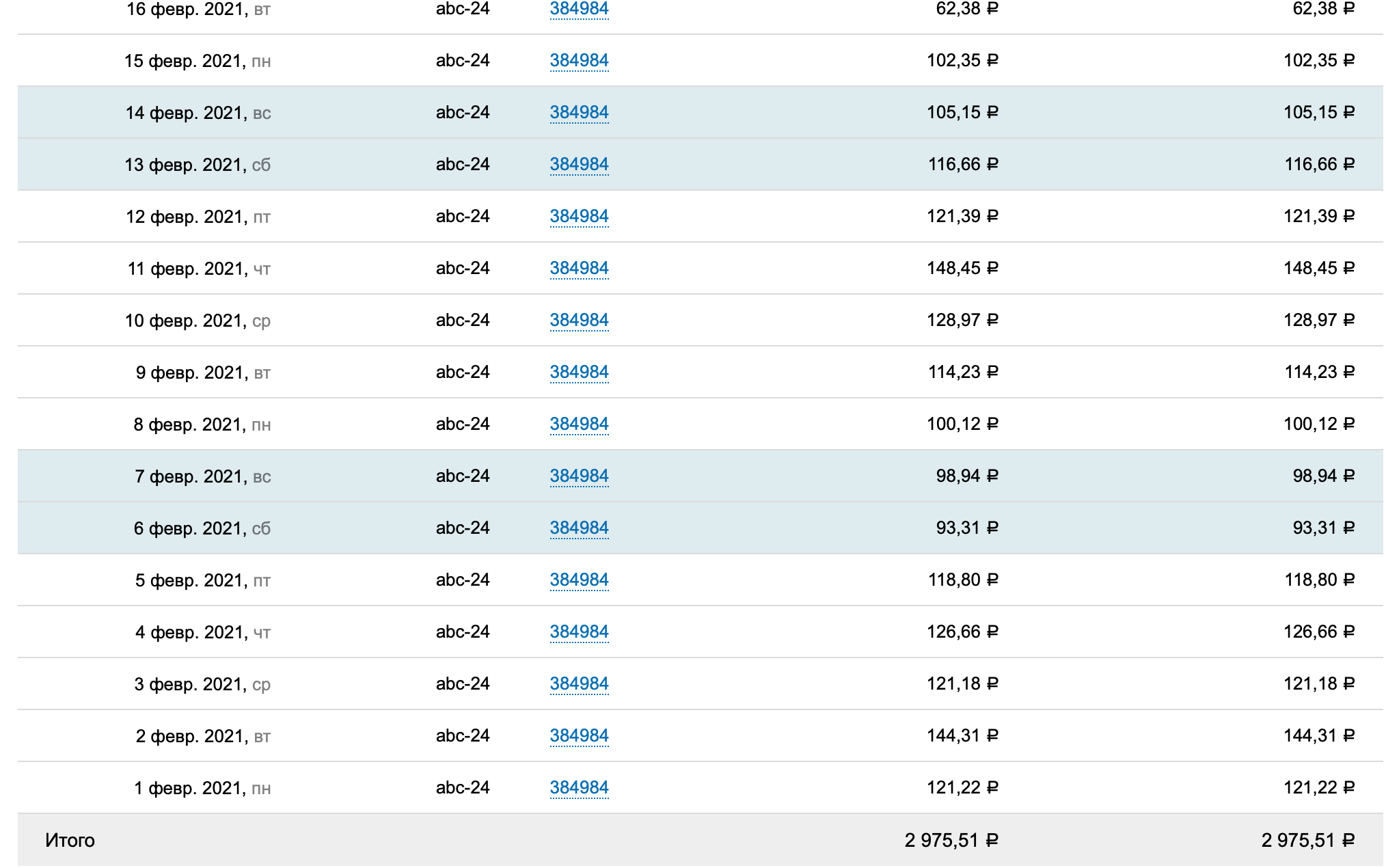Open link 384984 in 14 февр. 2021 row
This screenshot has width=1386, height=868.
[x=579, y=112]
